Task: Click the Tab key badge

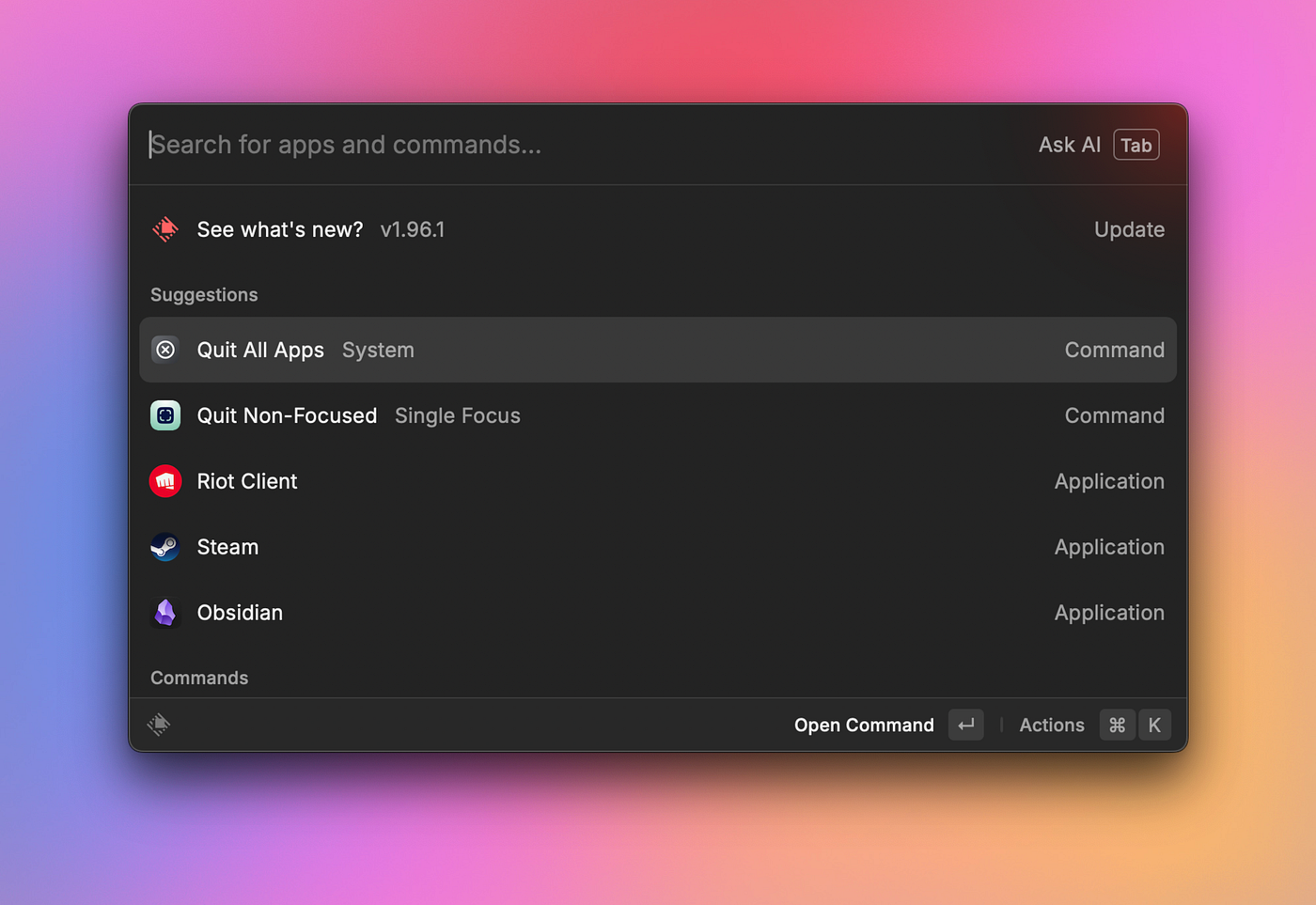Action: point(1136,145)
